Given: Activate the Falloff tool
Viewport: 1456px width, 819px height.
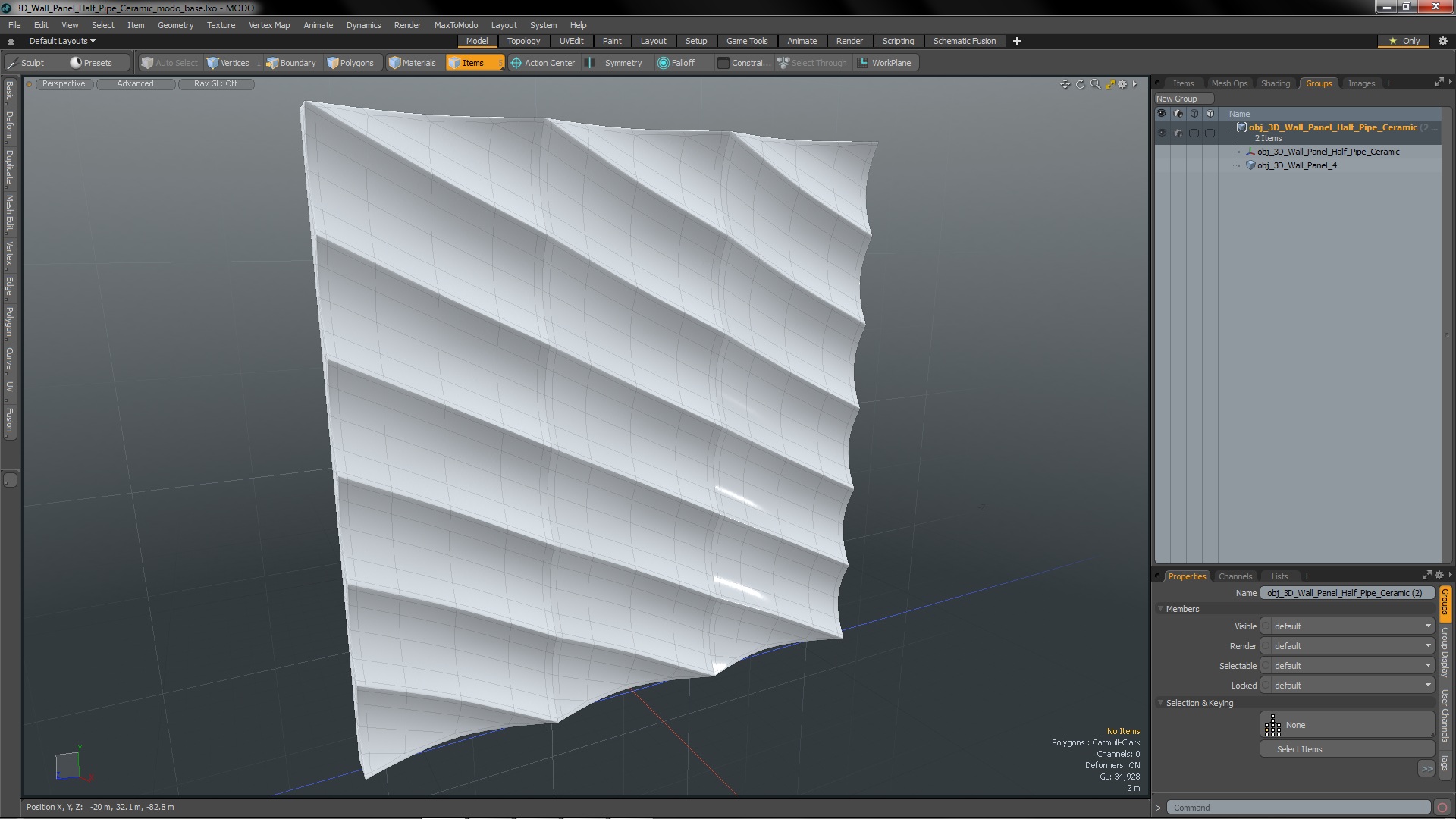Looking at the screenshot, I should coord(676,63).
